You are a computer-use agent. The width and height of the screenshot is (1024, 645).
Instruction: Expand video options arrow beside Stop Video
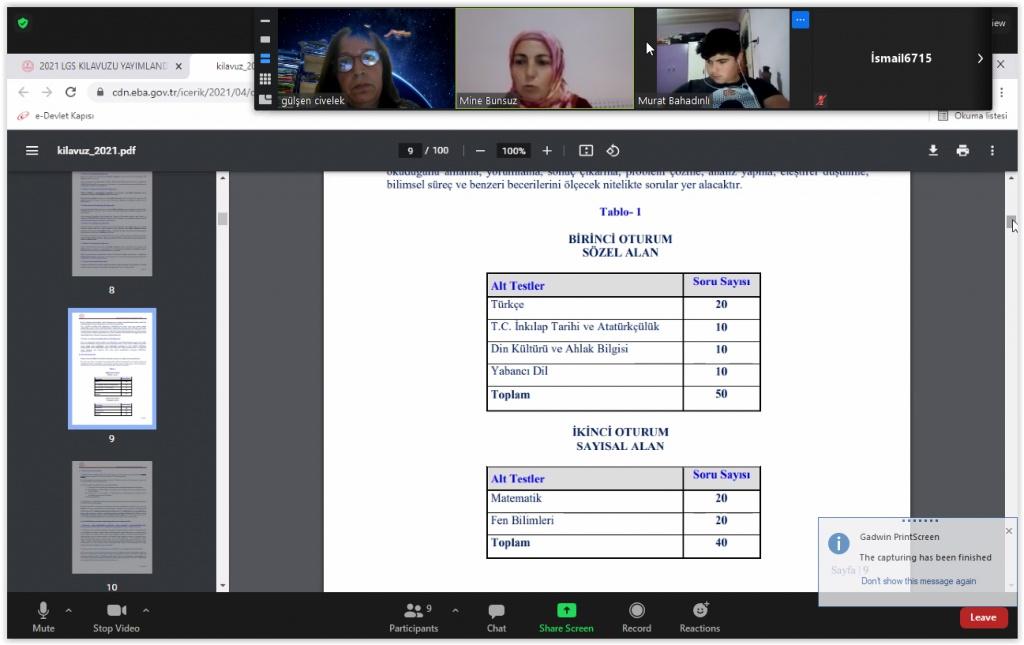pyautogui.click(x=146, y=610)
